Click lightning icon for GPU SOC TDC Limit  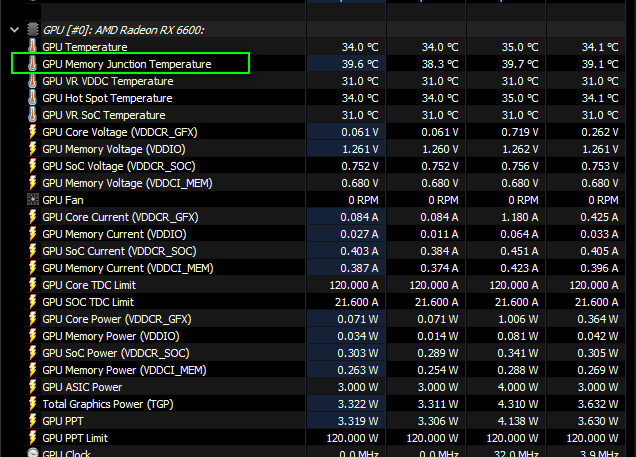[32, 302]
